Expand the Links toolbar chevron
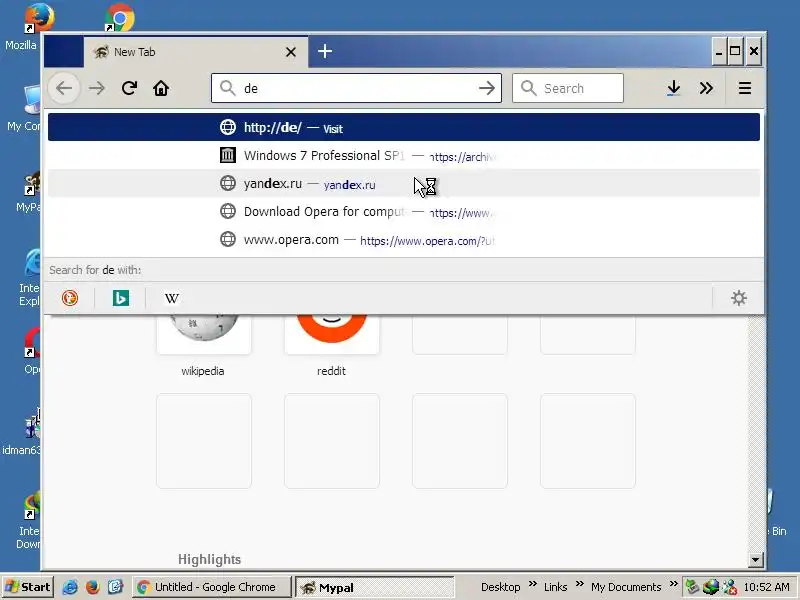Image resolution: width=800 pixels, height=600 pixels. tap(580, 584)
